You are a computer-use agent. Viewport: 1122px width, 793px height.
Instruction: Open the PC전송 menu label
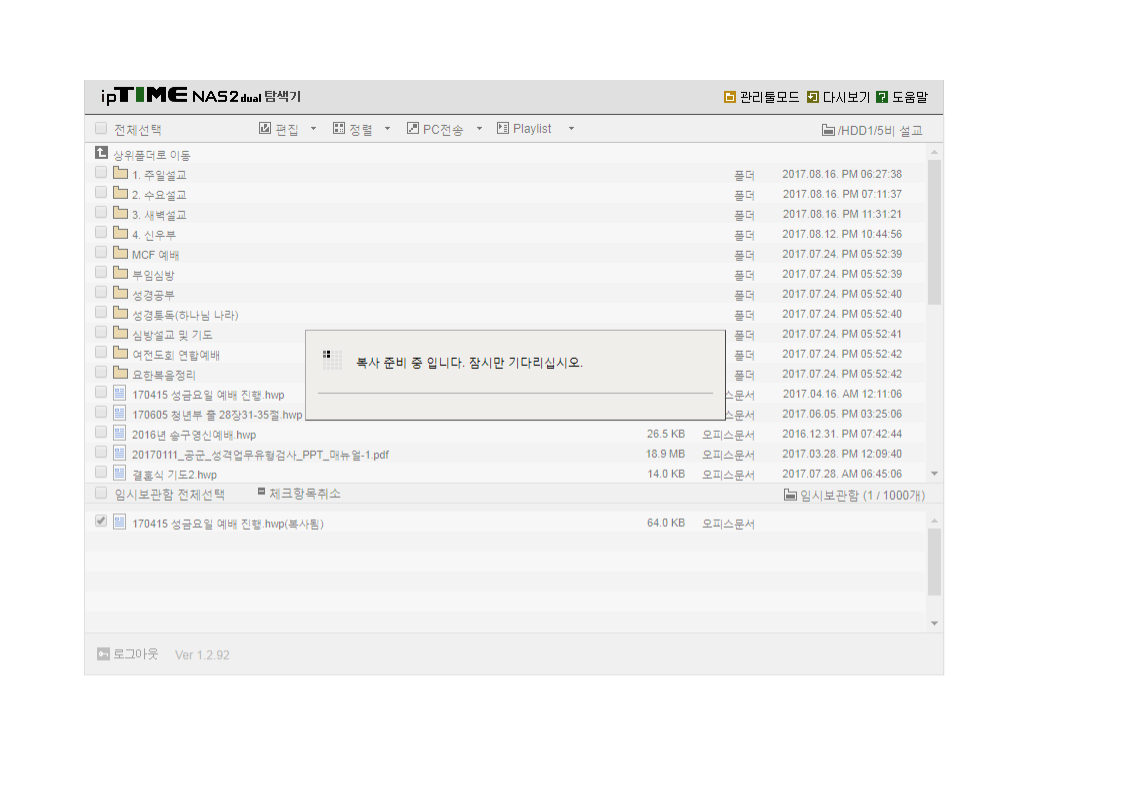point(443,130)
